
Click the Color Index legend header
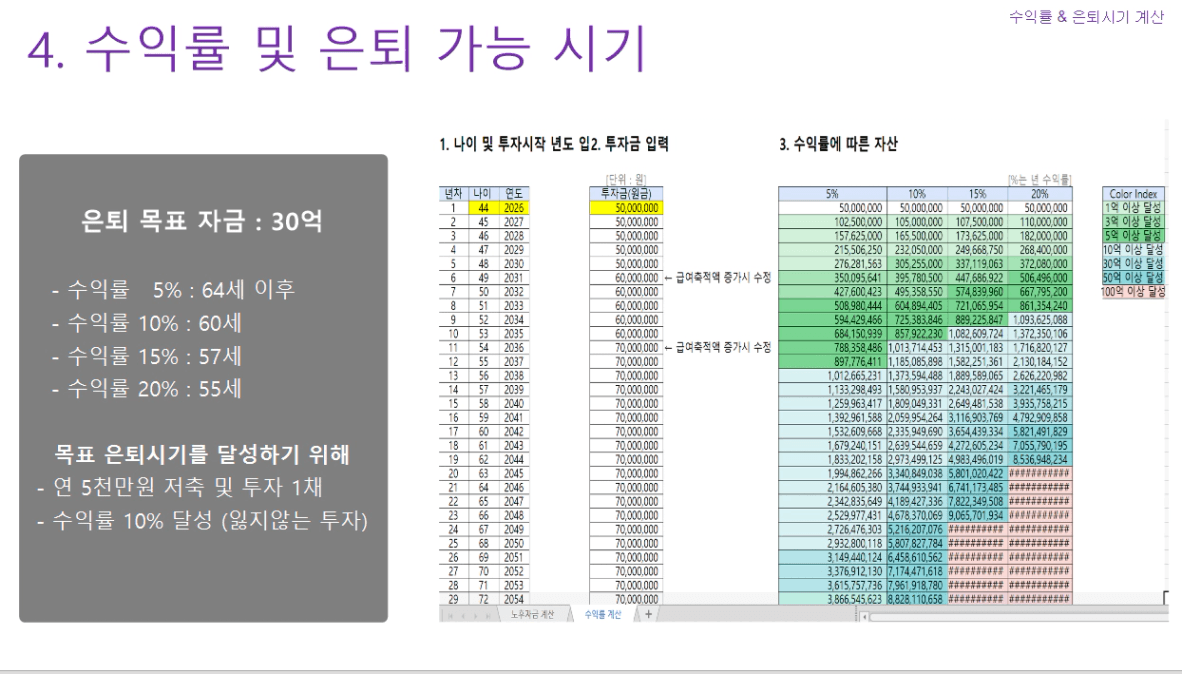click(1133, 194)
